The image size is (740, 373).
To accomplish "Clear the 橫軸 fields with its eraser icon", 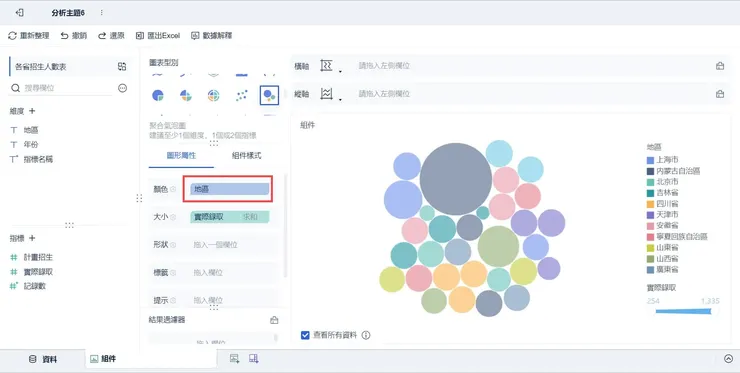I will tap(720, 66).
